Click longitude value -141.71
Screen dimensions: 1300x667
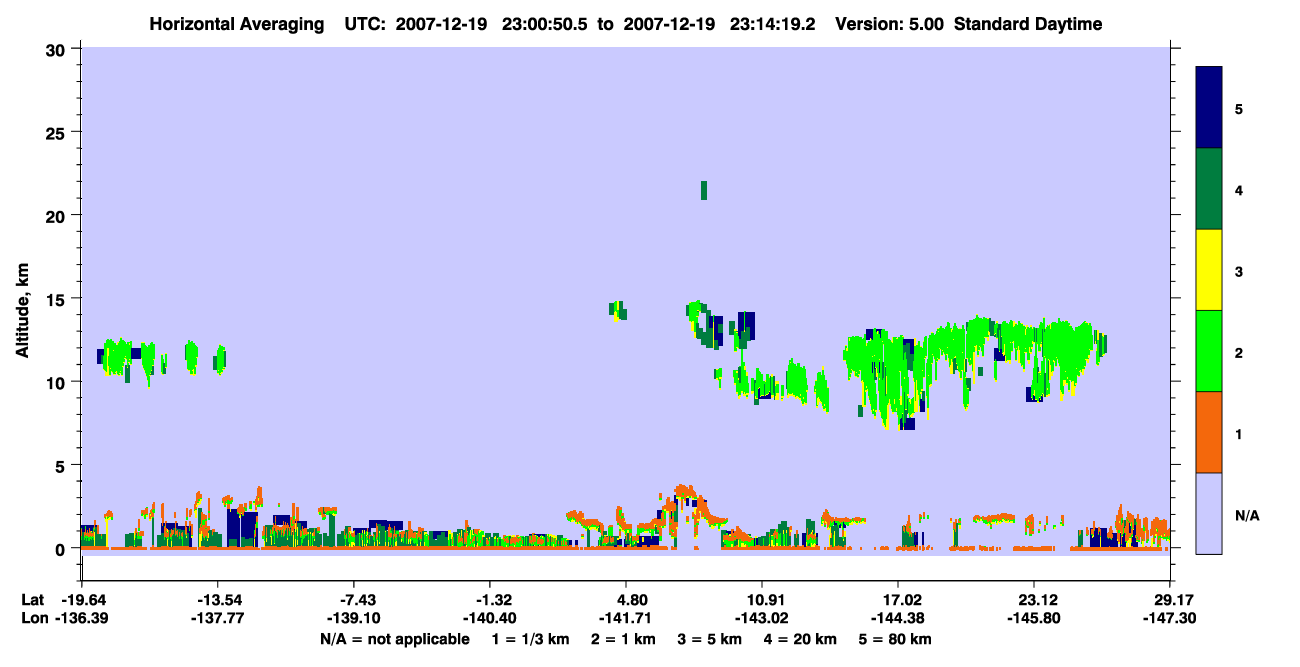626,619
